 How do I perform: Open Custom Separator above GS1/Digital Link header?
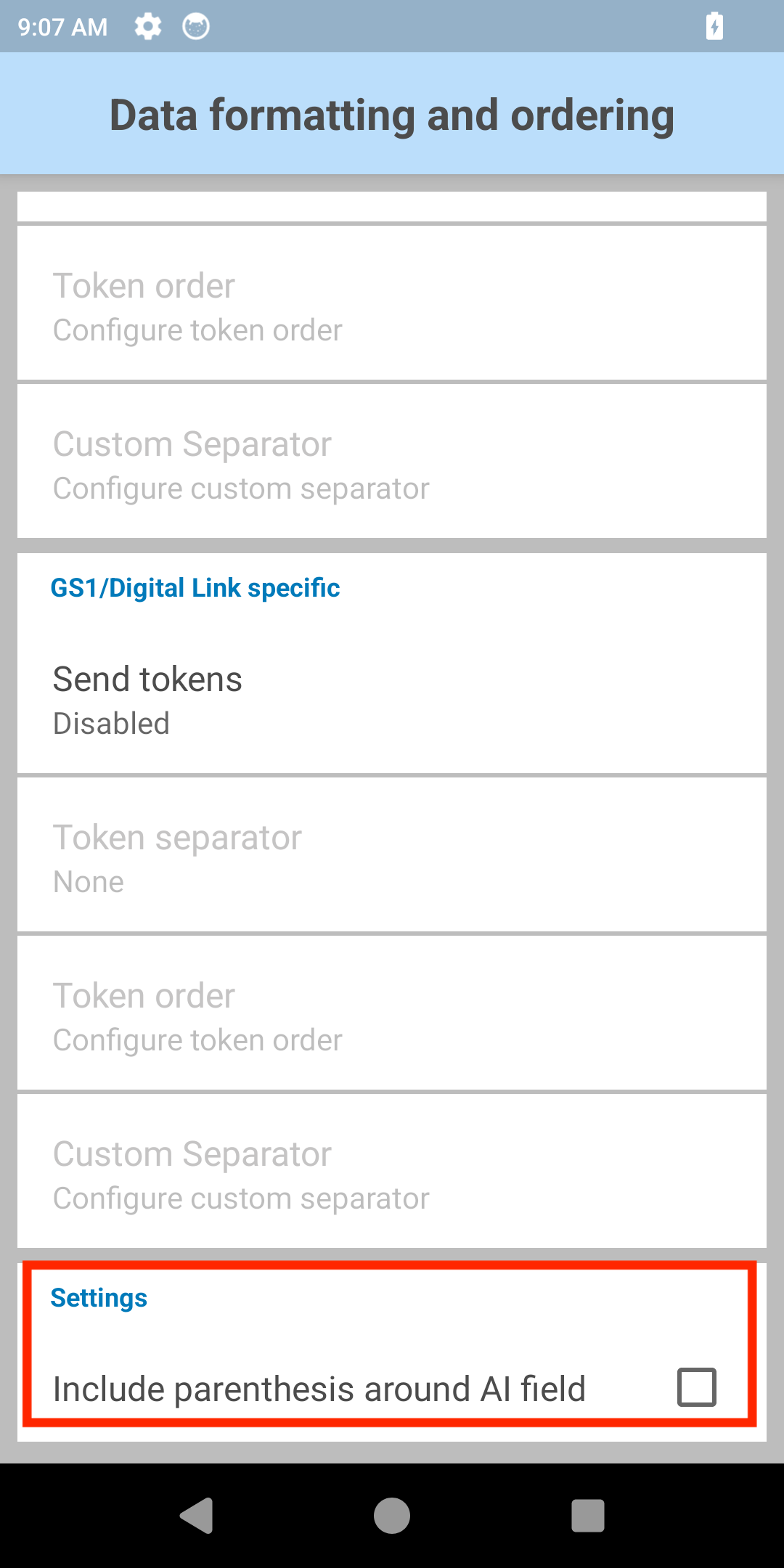[x=392, y=462]
